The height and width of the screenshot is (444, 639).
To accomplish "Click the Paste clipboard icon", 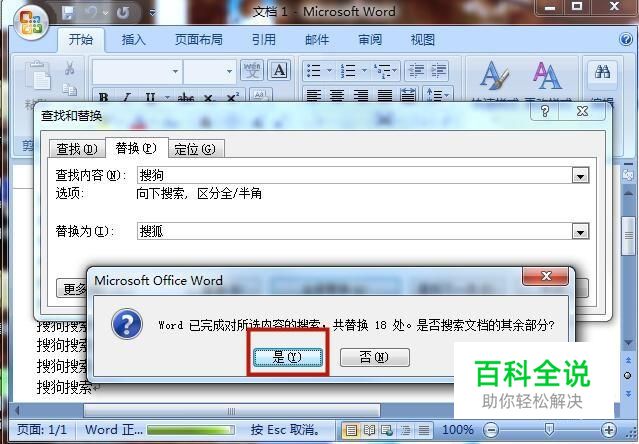I will click(38, 76).
